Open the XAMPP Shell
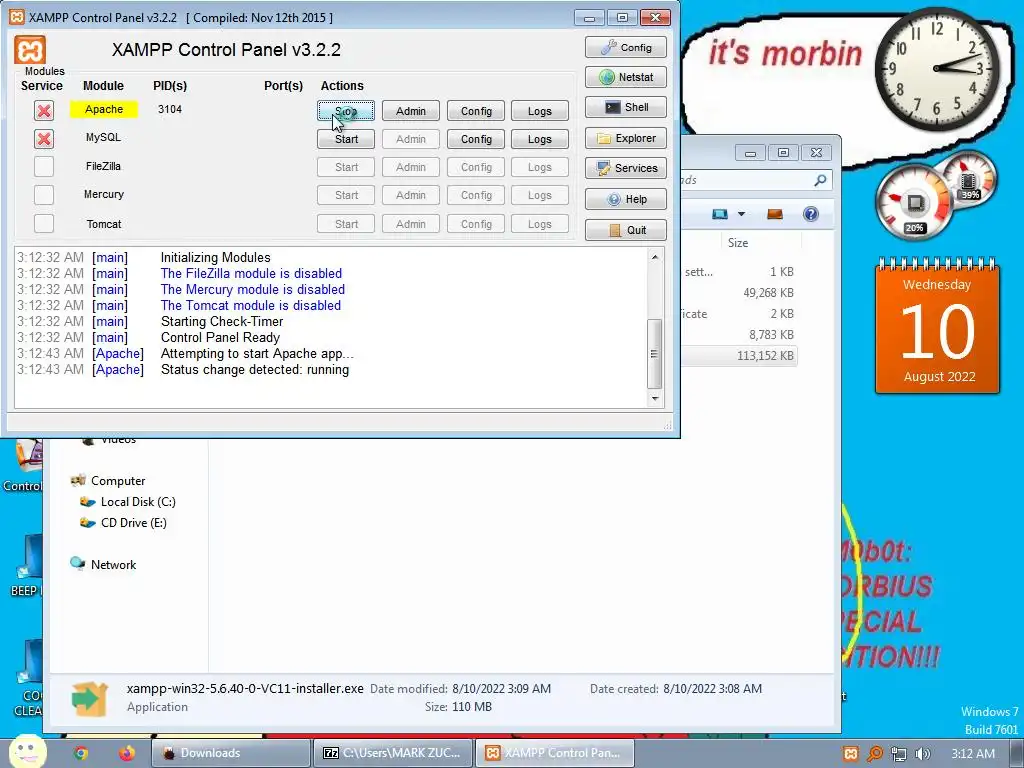The width and height of the screenshot is (1024, 768). coord(626,107)
